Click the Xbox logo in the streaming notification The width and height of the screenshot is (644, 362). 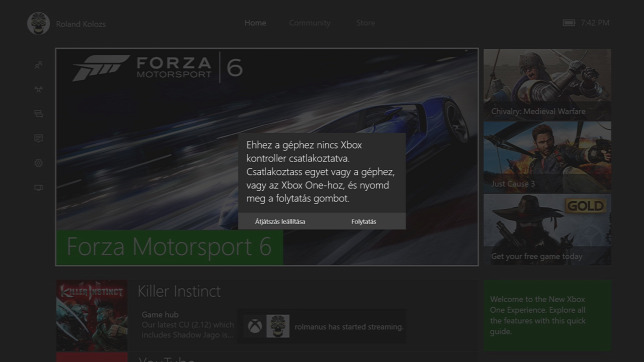(x=255, y=327)
